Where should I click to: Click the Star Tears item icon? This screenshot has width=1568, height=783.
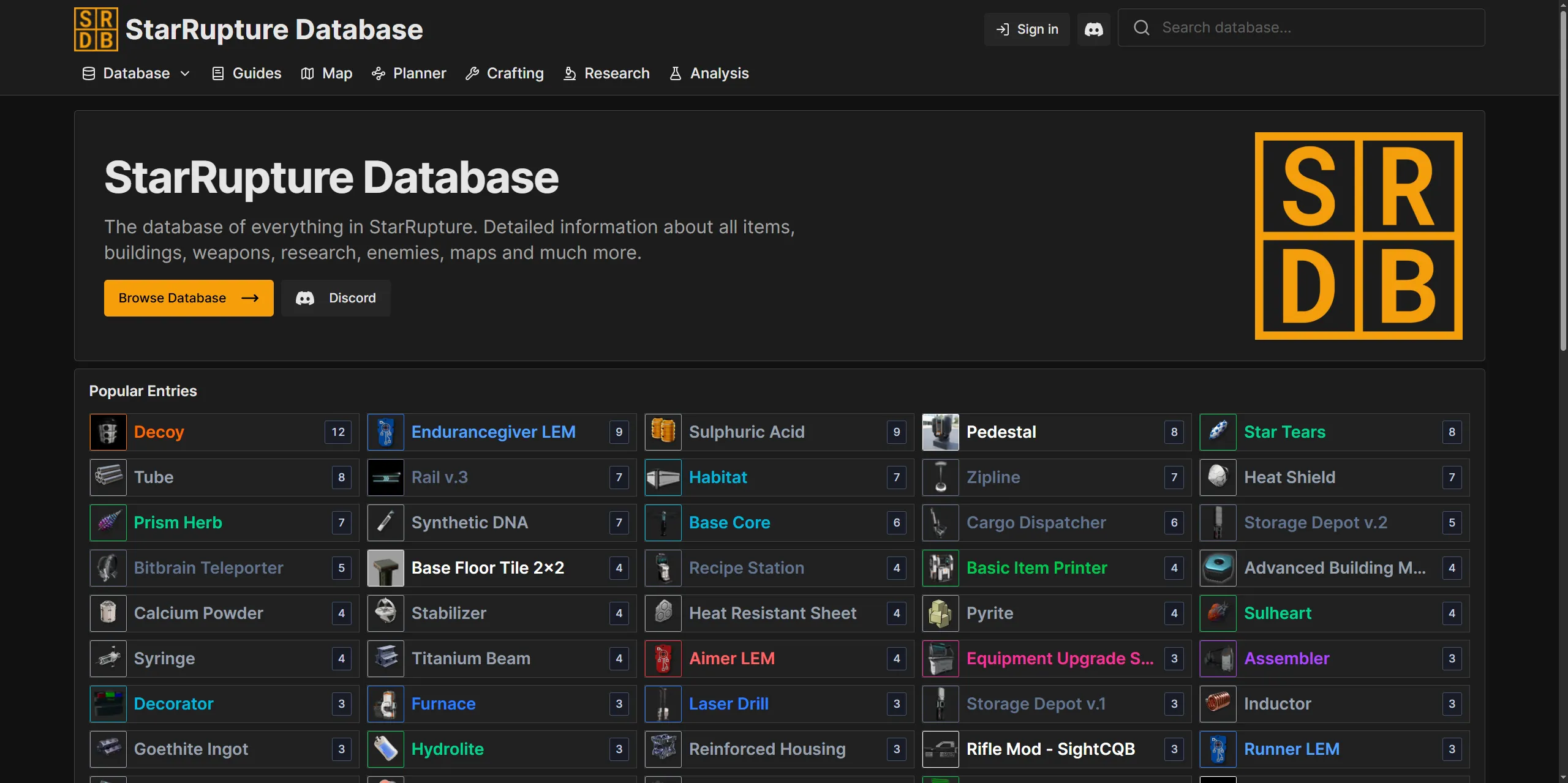(1218, 432)
